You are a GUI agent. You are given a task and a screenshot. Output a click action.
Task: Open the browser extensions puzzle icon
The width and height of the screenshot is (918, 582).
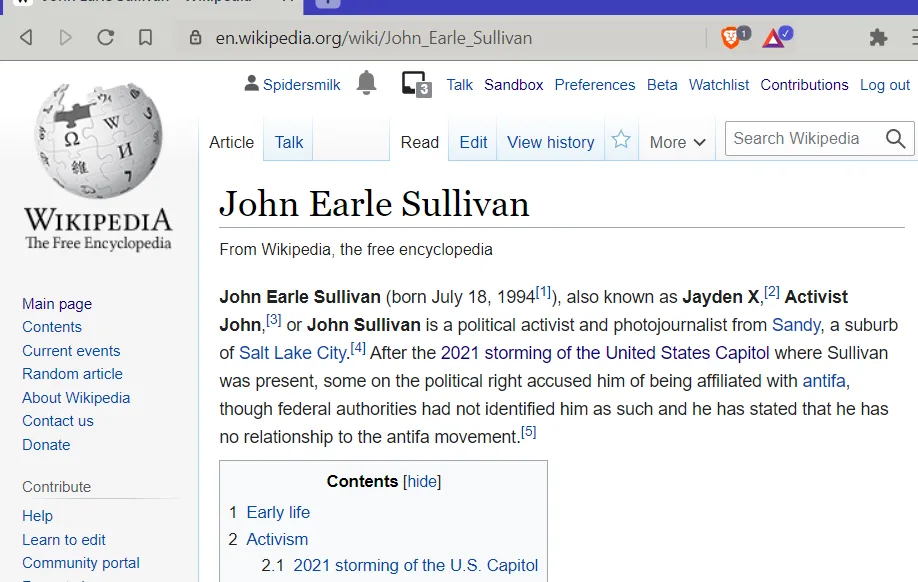(878, 38)
